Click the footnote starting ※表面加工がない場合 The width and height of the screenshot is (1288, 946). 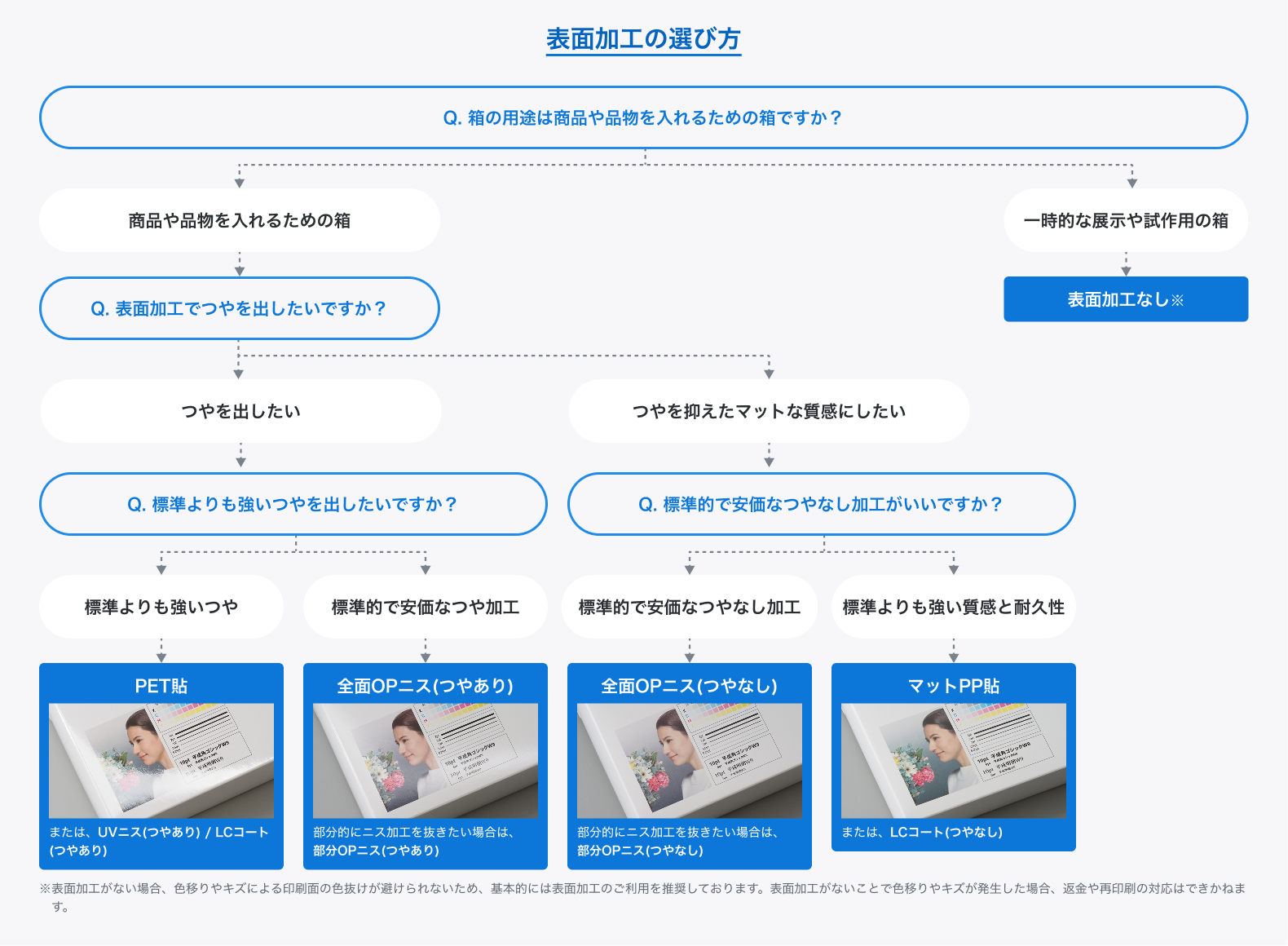pyautogui.click(x=642, y=897)
